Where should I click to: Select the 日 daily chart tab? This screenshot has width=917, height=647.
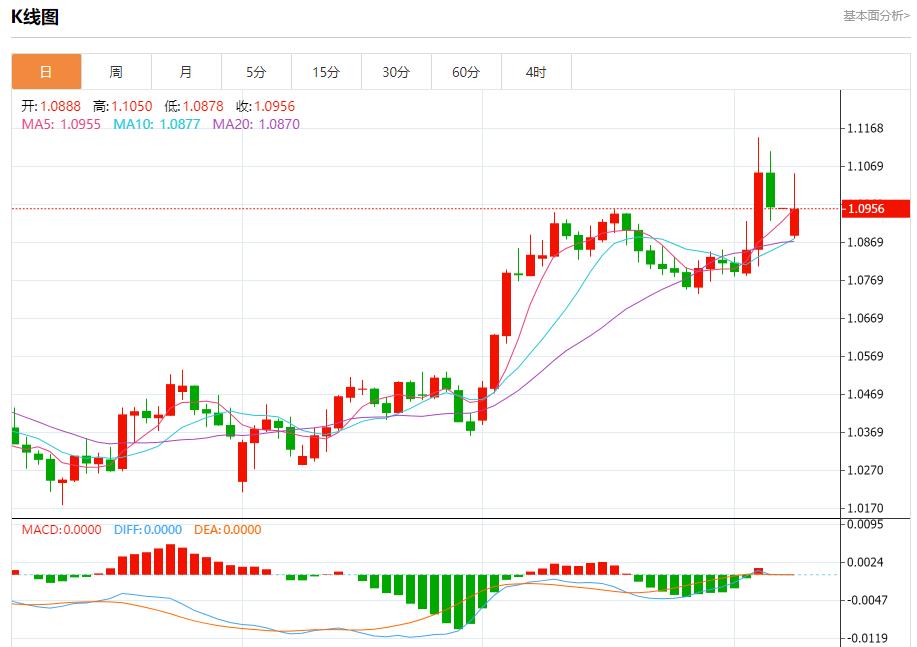[46, 72]
